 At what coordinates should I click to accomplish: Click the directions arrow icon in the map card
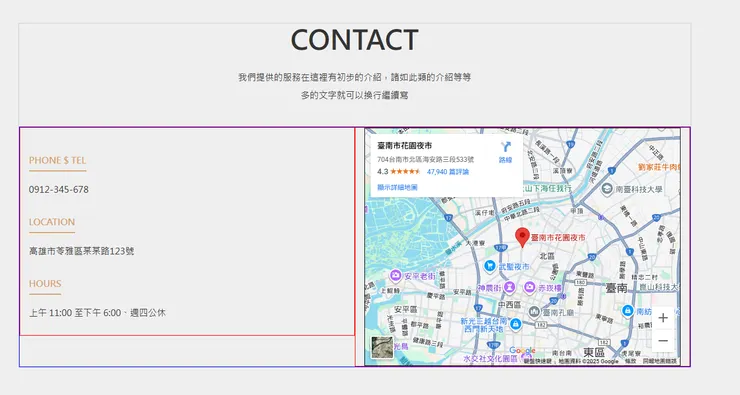[x=506, y=147]
